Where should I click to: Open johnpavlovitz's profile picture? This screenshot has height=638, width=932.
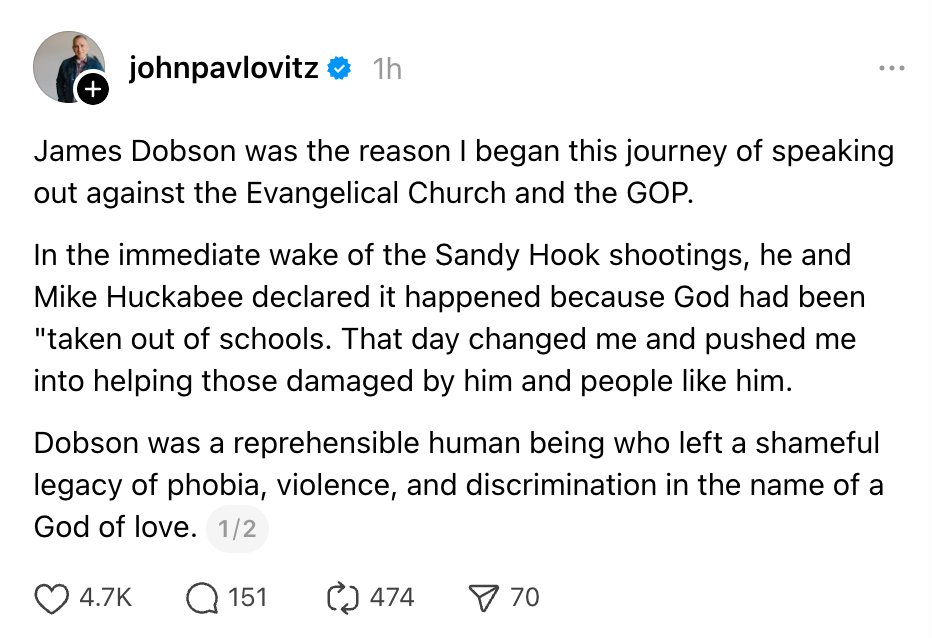point(70,65)
